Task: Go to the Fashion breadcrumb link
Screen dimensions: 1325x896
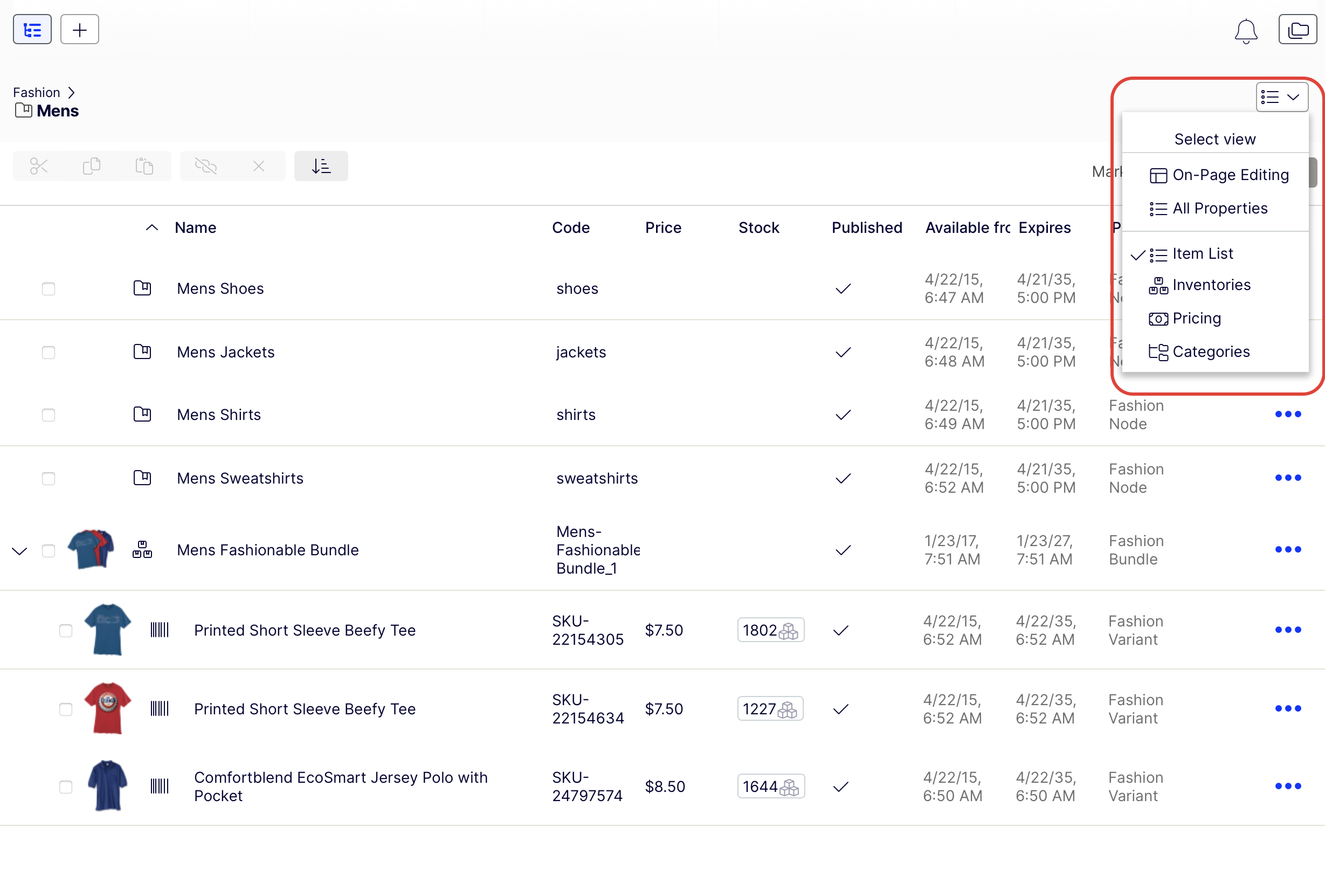Action: [x=37, y=92]
